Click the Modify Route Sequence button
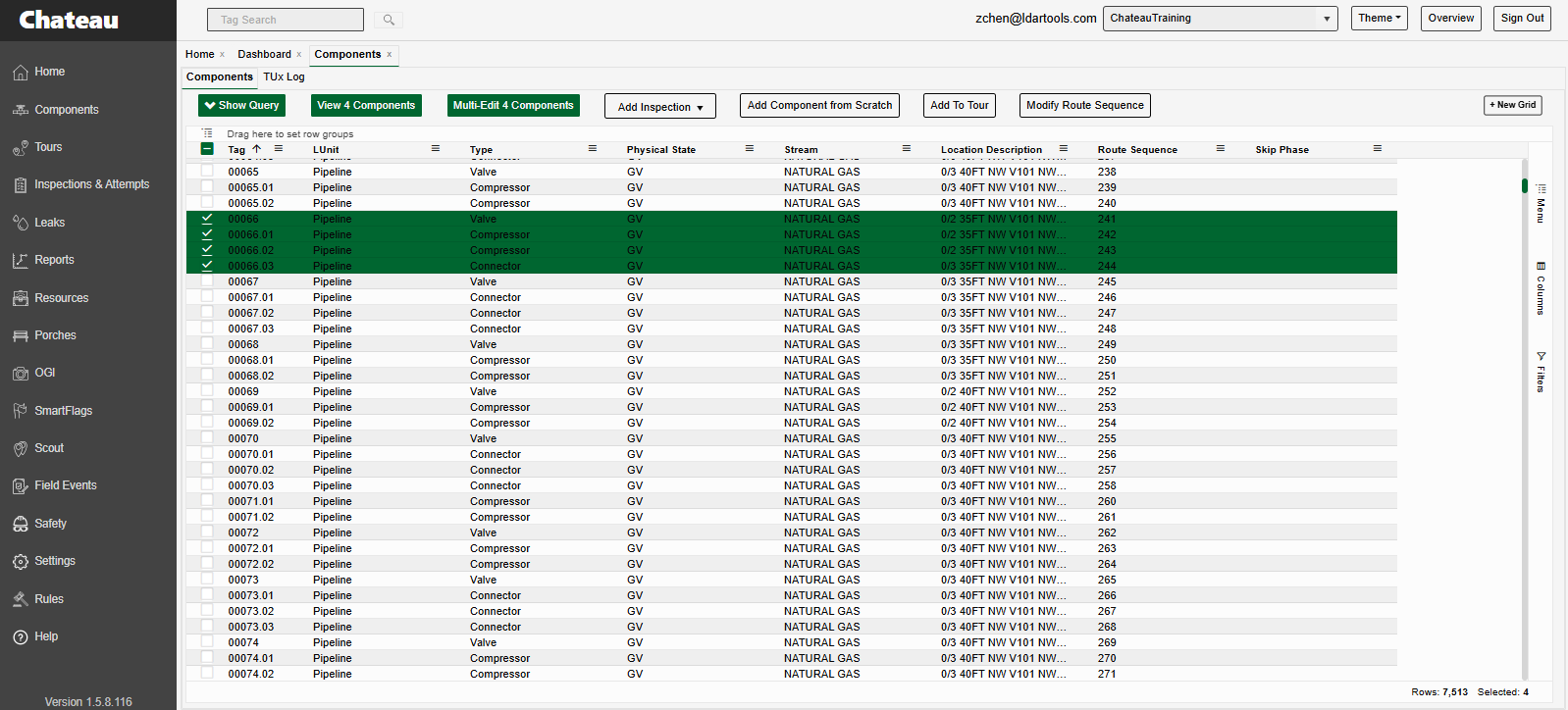This screenshot has height=710, width=1568. (x=1084, y=106)
